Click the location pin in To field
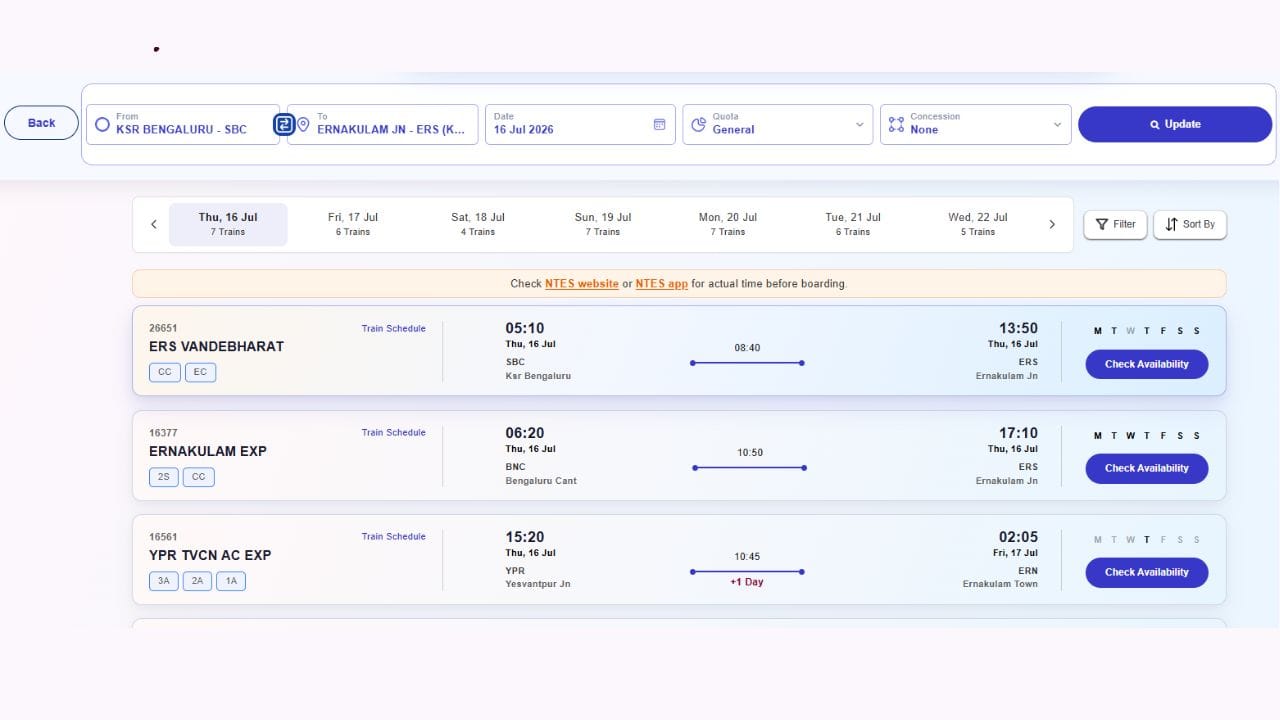This screenshot has width=1280, height=720. click(x=303, y=124)
